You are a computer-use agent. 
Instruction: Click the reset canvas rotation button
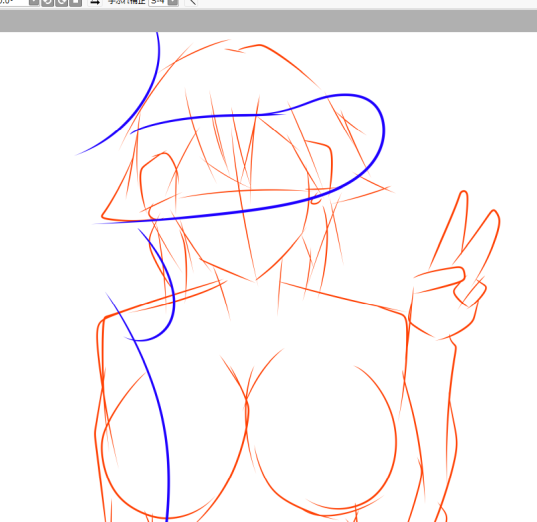coord(75,2)
